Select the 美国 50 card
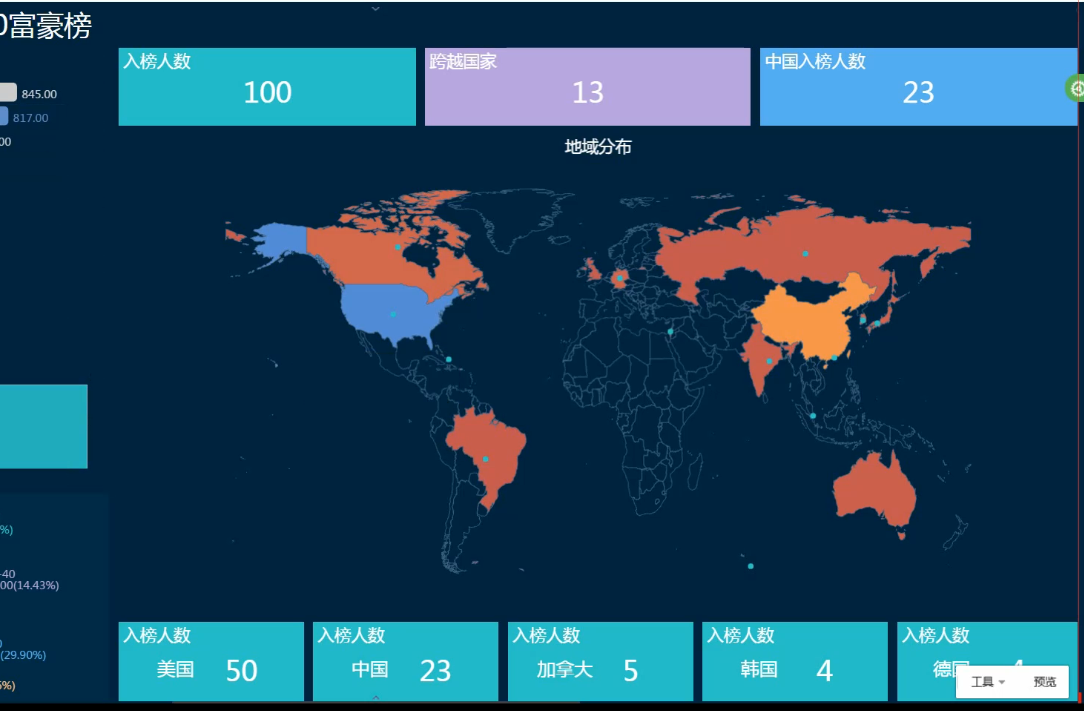 tap(211, 661)
